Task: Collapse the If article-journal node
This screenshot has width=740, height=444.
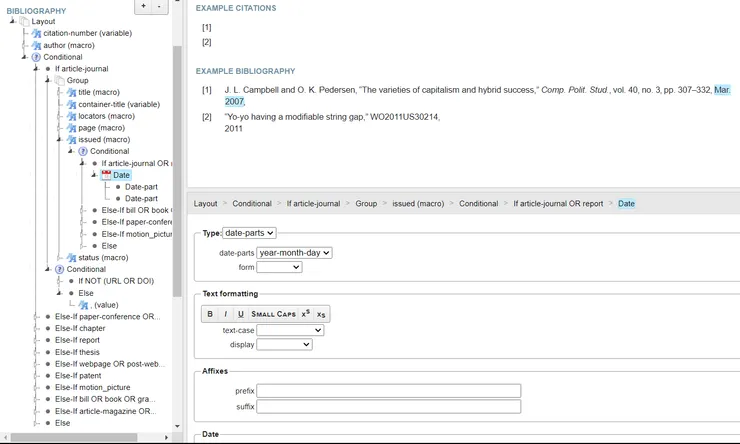Action: pos(36,68)
